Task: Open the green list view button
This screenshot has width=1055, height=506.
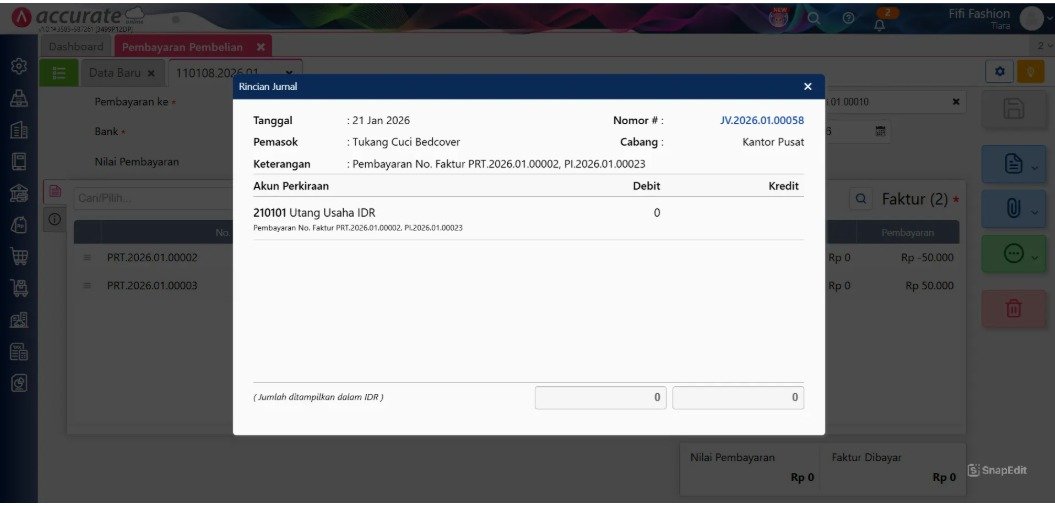Action: click(59, 73)
